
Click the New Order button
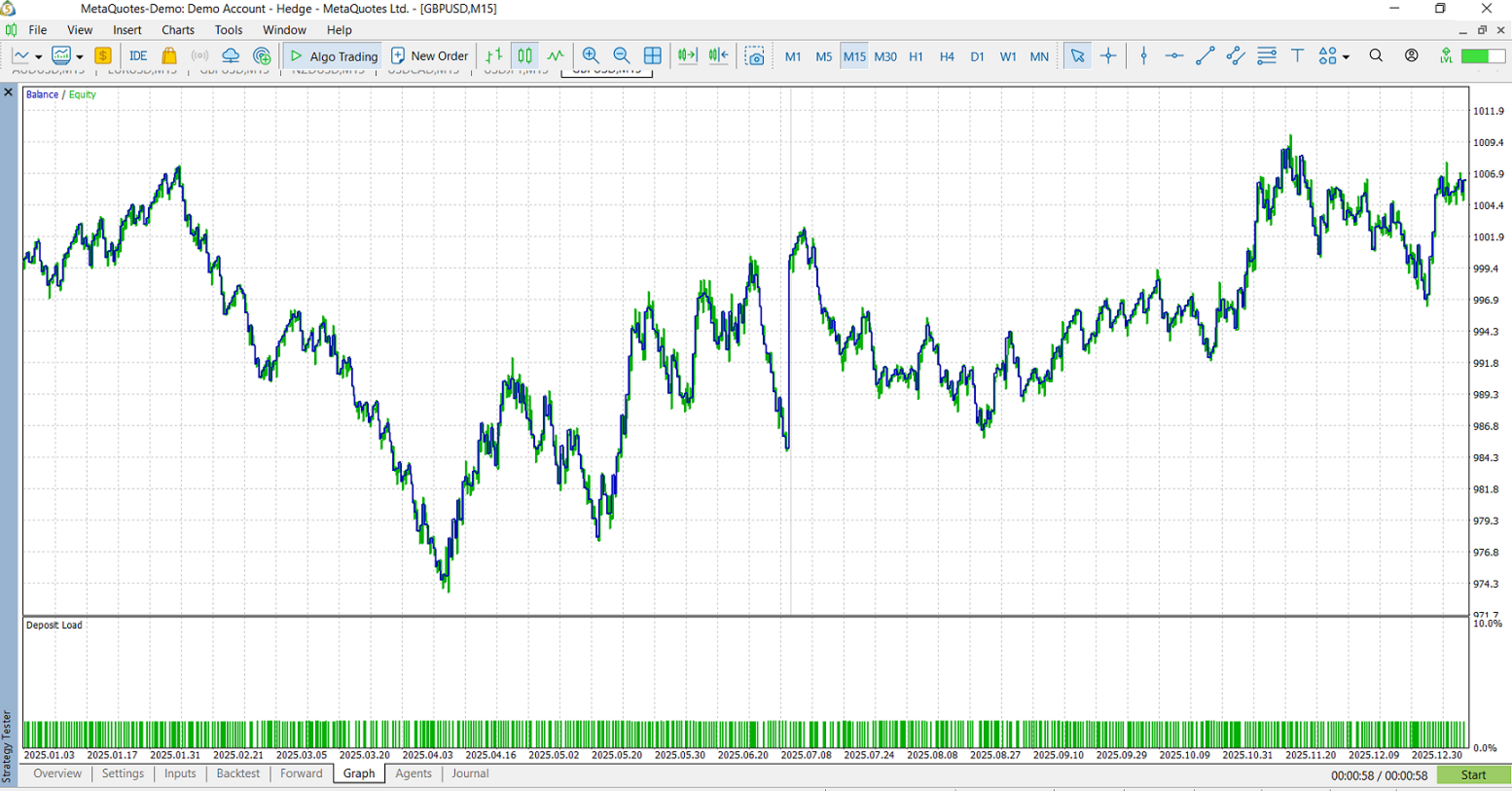pyautogui.click(x=429, y=56)
